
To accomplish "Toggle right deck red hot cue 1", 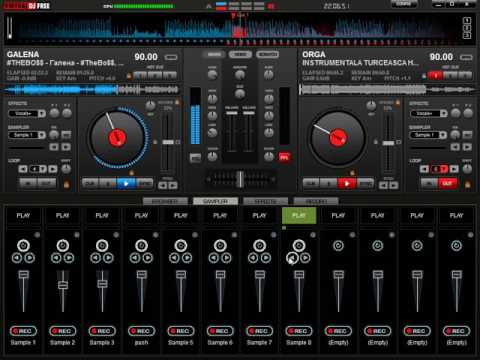I will (435, 76).
